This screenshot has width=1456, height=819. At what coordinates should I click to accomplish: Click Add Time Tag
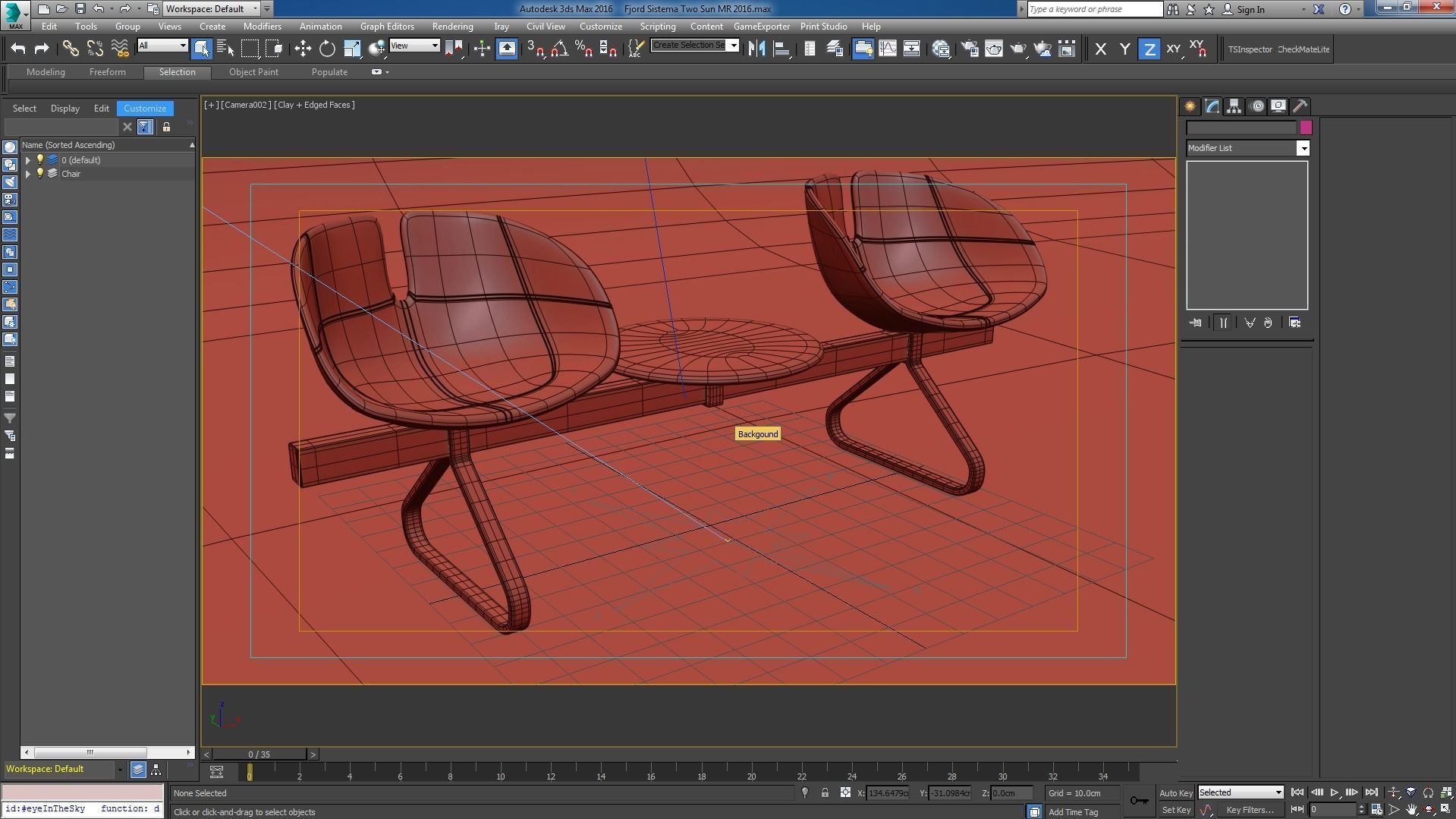click(x=1073, y=812)
